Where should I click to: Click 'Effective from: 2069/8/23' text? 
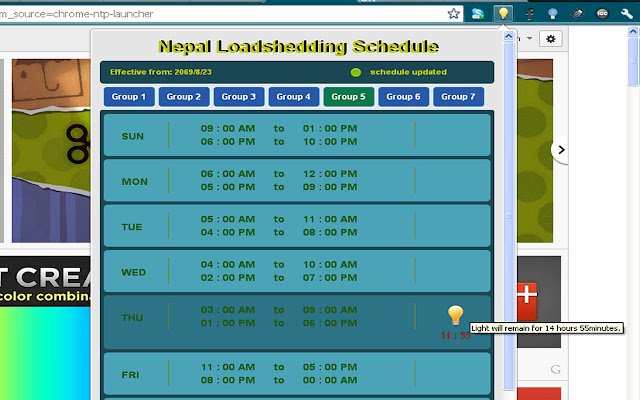pos(161,72)
